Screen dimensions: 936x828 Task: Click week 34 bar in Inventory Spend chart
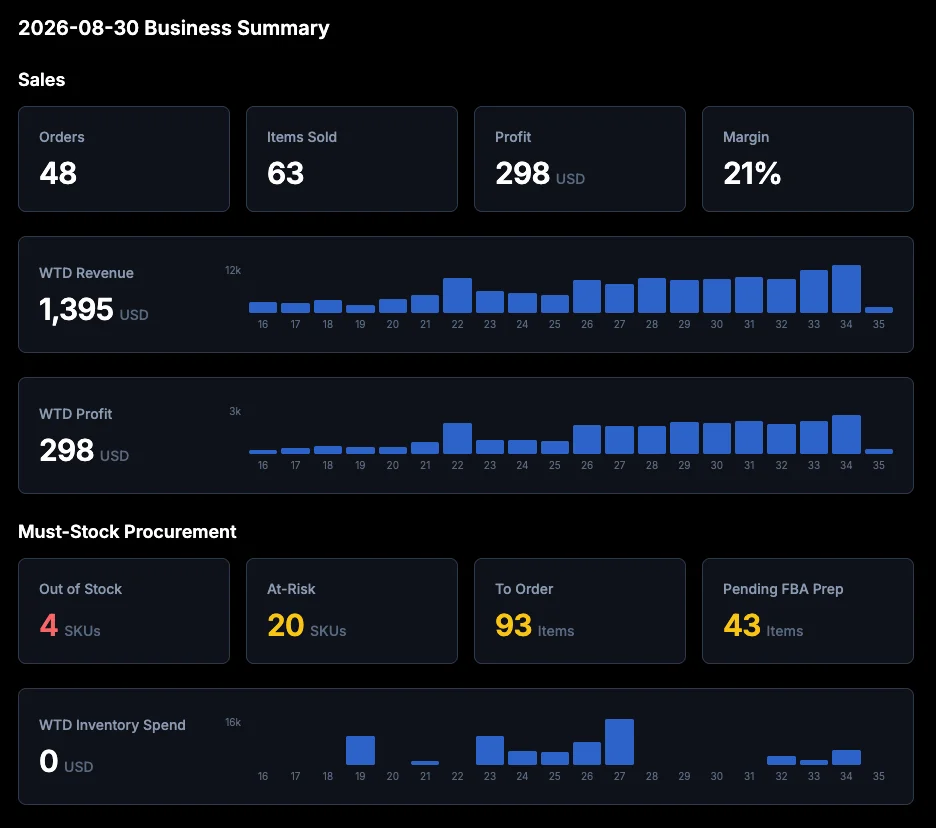[846, 758]
